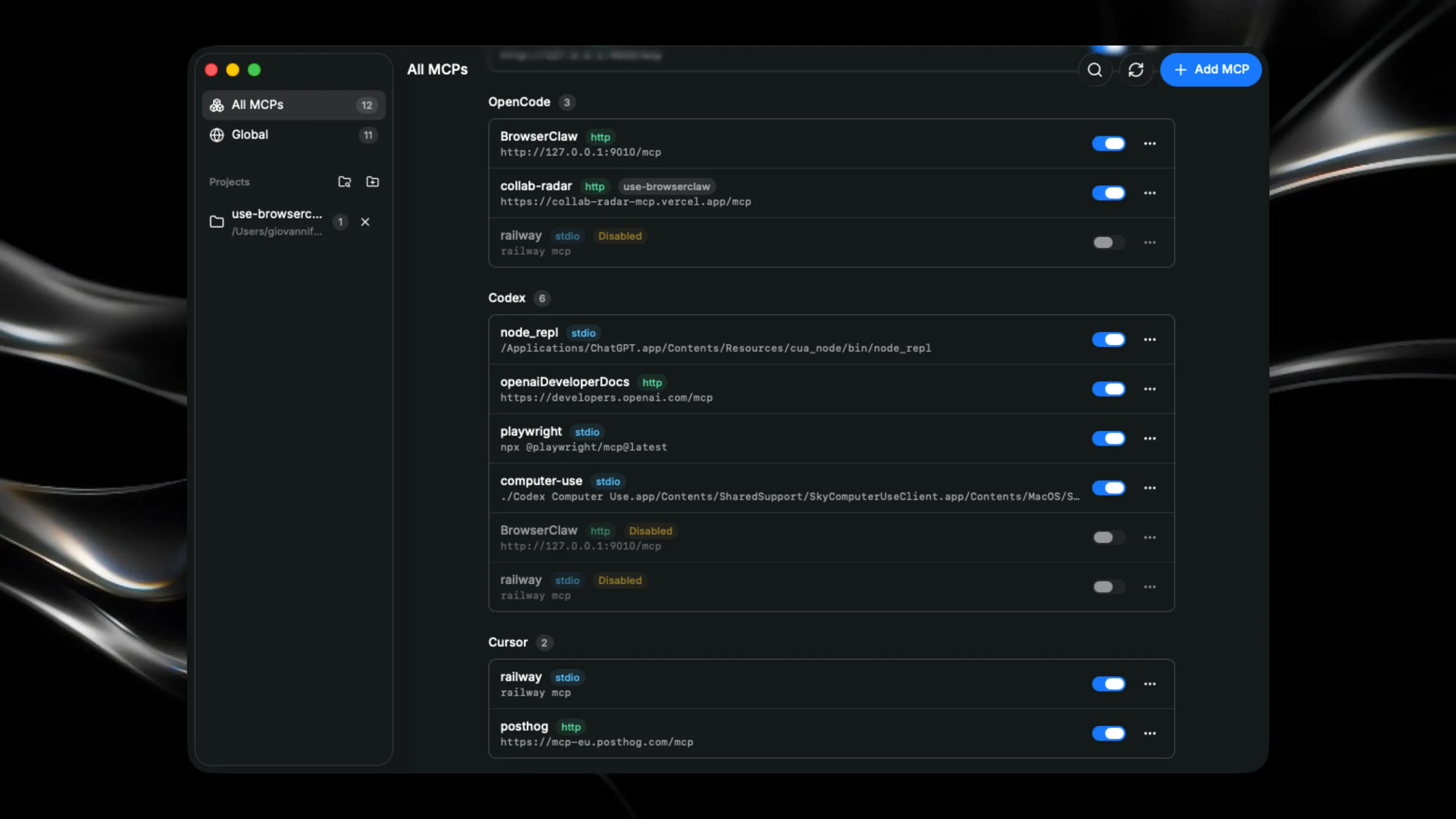The width and height of the screenshot is (1456, 819).
Task: Click the command npx @playwright/mcp@latest
Action: [x=584, y=447]
